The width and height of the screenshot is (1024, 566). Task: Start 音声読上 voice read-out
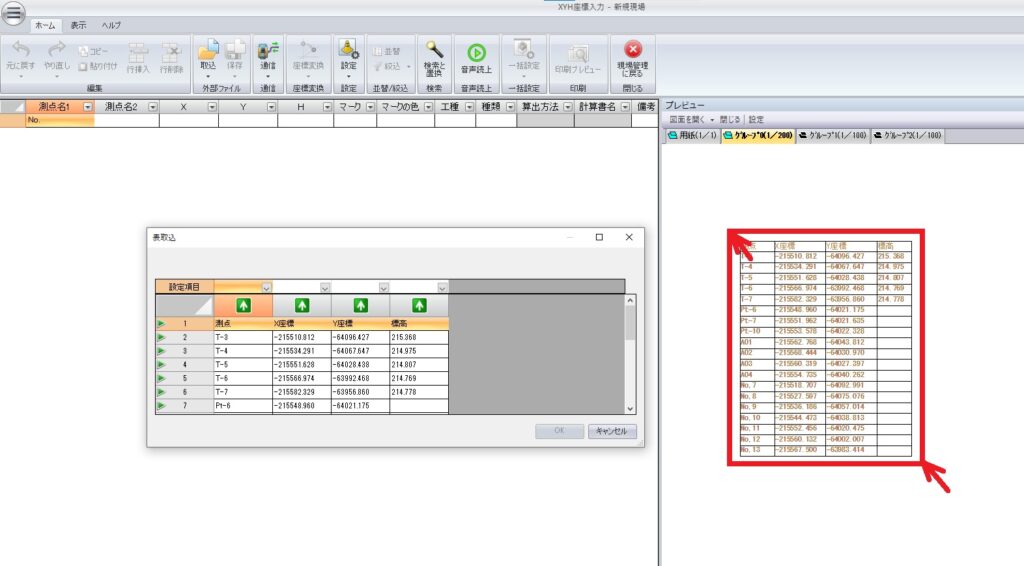pyautogui.click(x=476, y=51)
